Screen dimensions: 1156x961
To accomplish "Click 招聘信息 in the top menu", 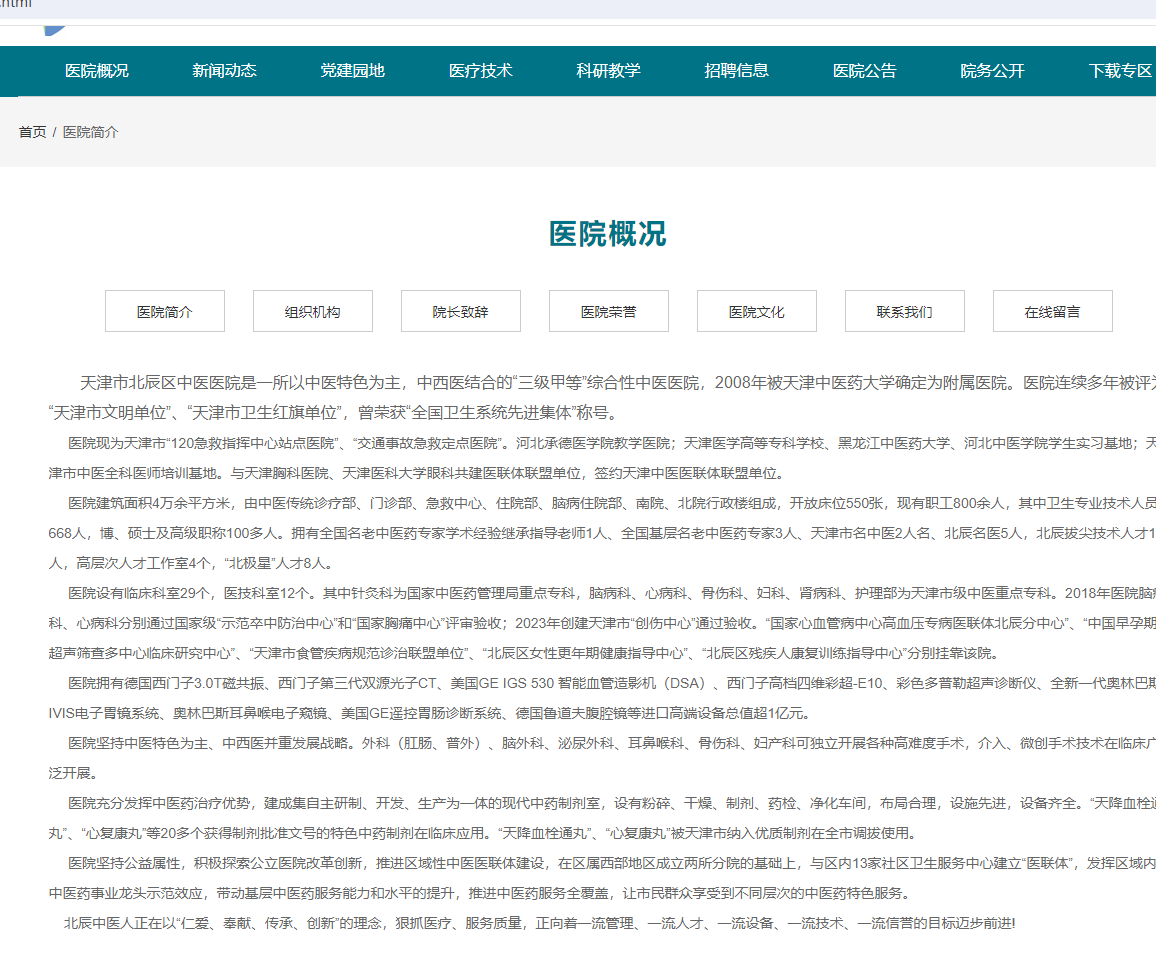I will pos(737,71).
